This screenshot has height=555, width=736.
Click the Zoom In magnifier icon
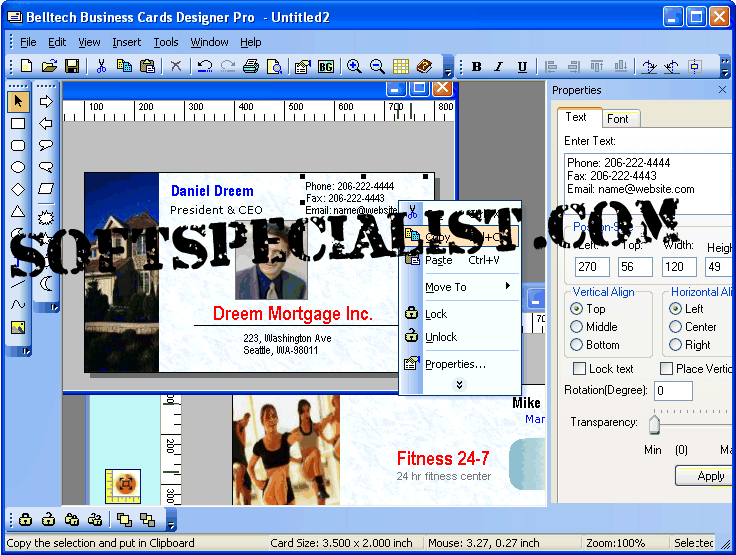click(x=354, y=66)
